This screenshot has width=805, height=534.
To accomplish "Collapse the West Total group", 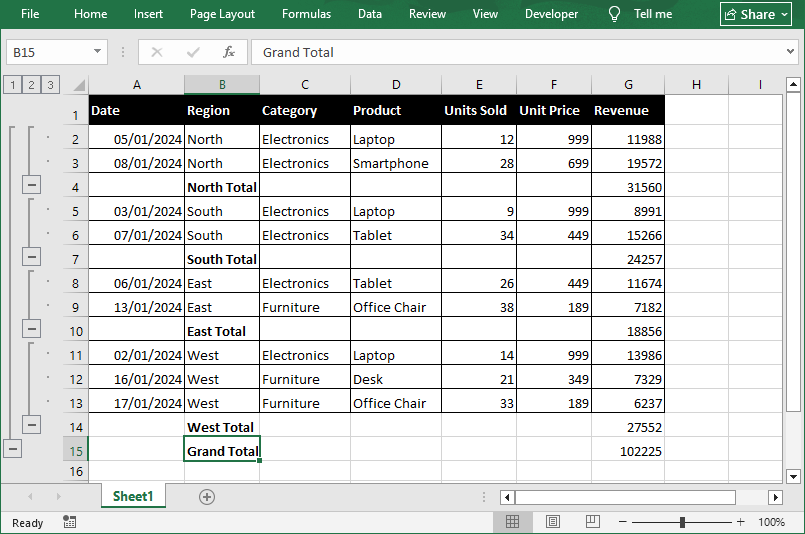I will tap(31, 424).
